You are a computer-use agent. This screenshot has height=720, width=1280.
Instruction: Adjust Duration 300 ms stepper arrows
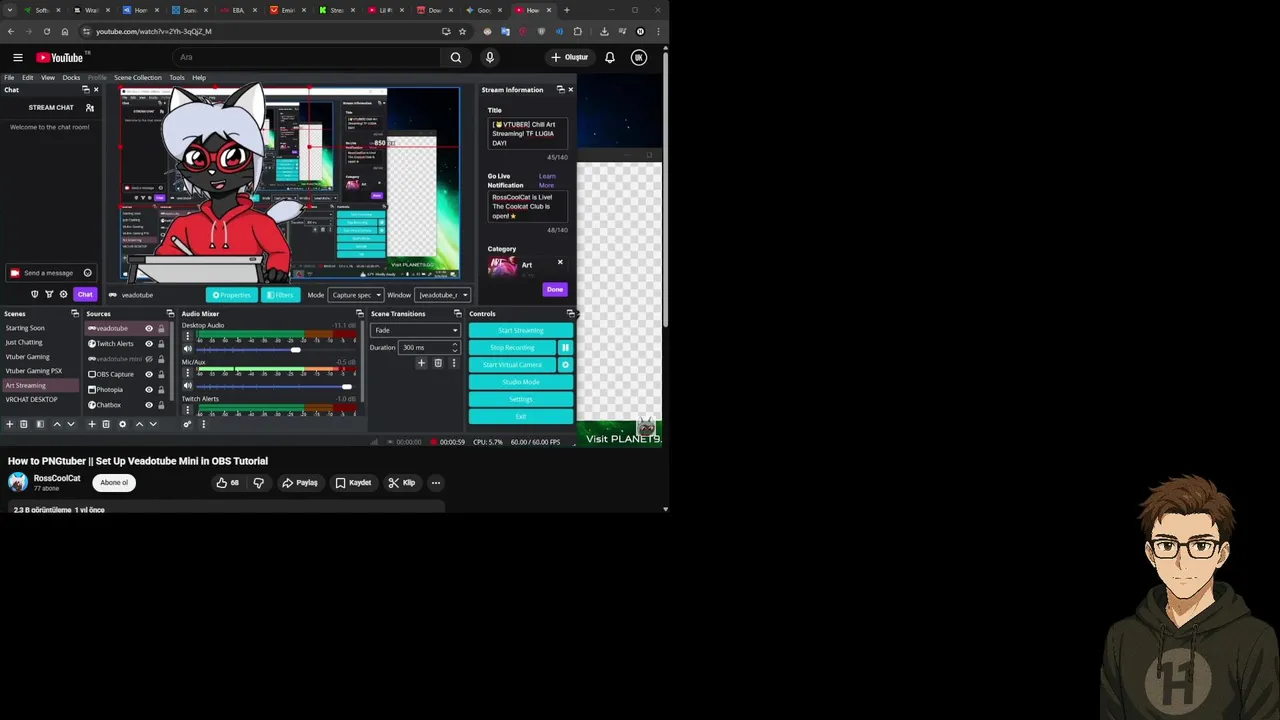[x=455, y=347]
